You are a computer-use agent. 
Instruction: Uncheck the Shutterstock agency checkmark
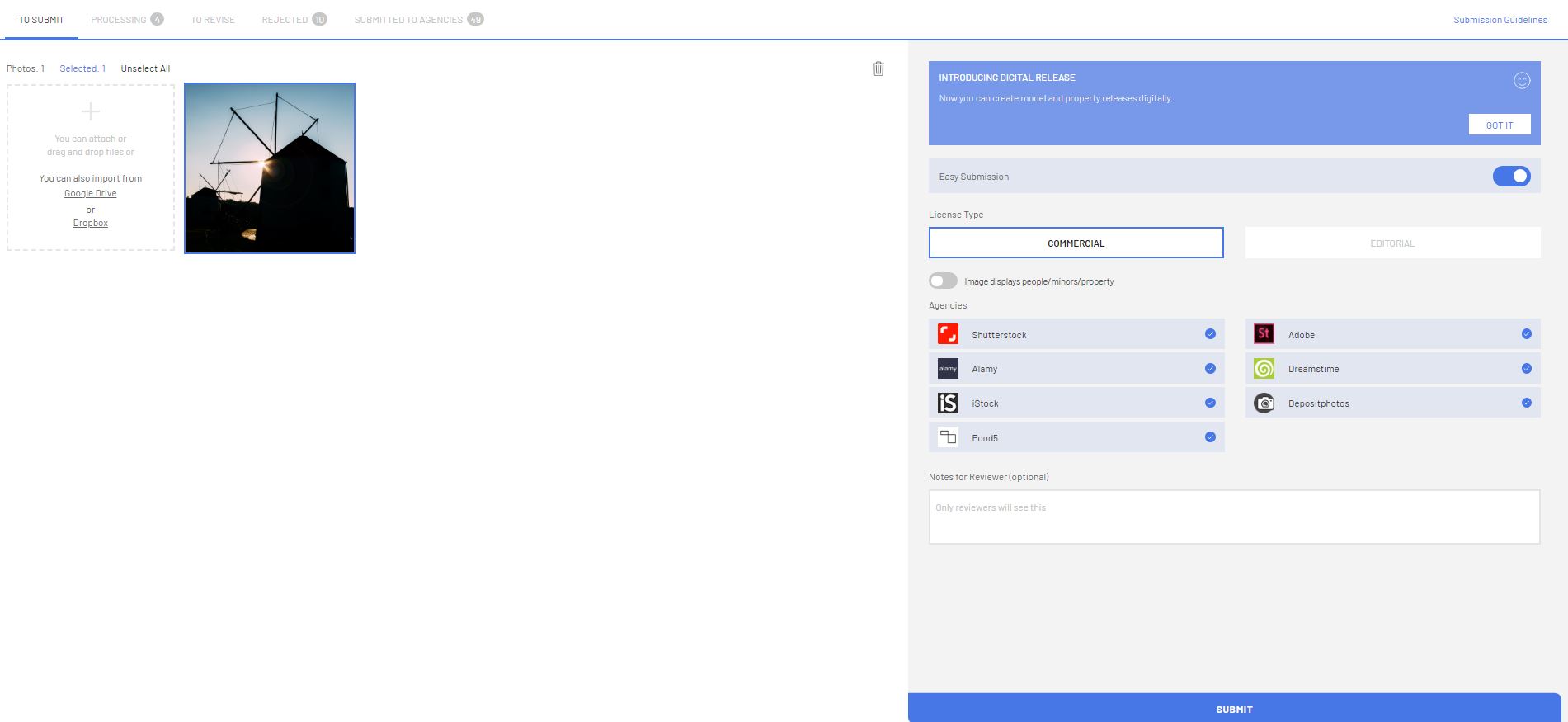1210,334
